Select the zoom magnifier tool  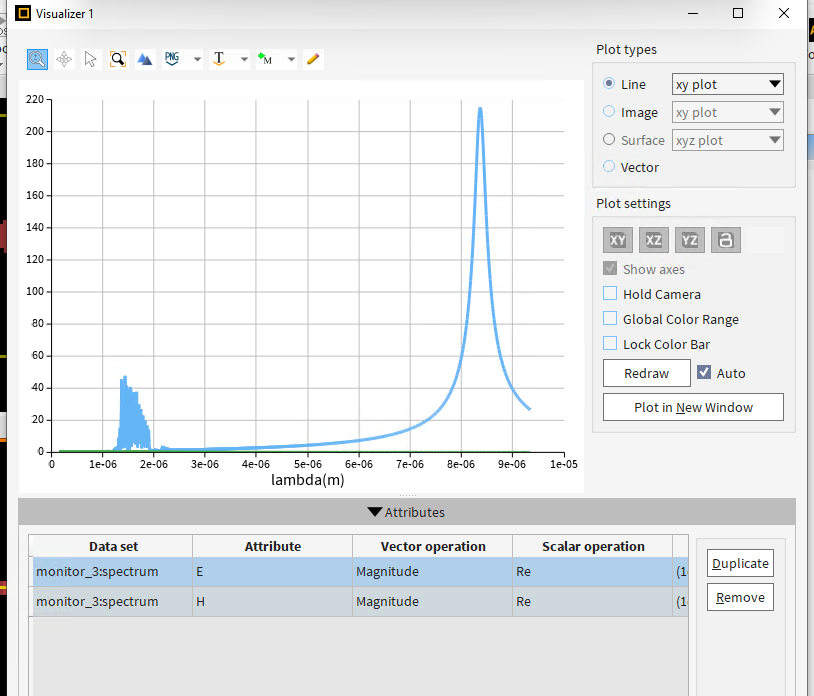coord(37,59)
